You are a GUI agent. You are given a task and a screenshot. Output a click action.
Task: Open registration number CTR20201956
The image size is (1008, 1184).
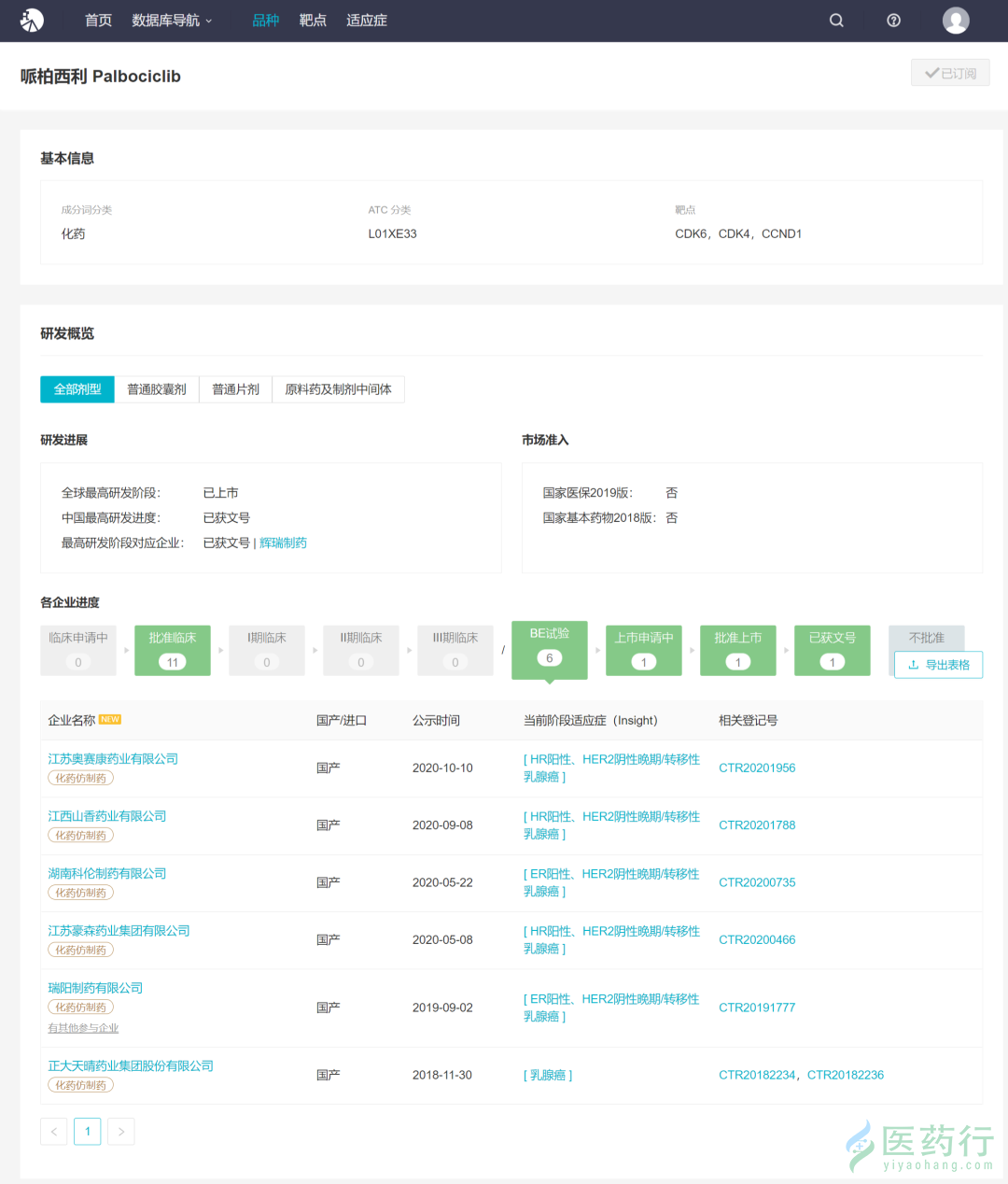point(757,768)
